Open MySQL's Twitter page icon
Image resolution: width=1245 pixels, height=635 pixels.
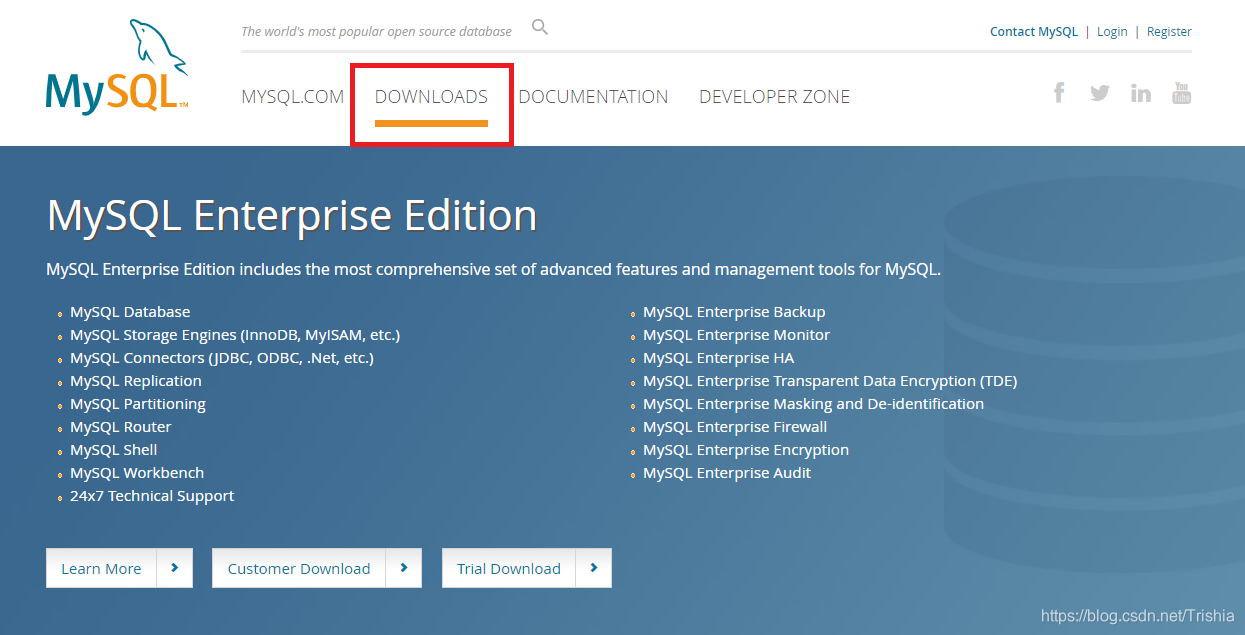1100,93
